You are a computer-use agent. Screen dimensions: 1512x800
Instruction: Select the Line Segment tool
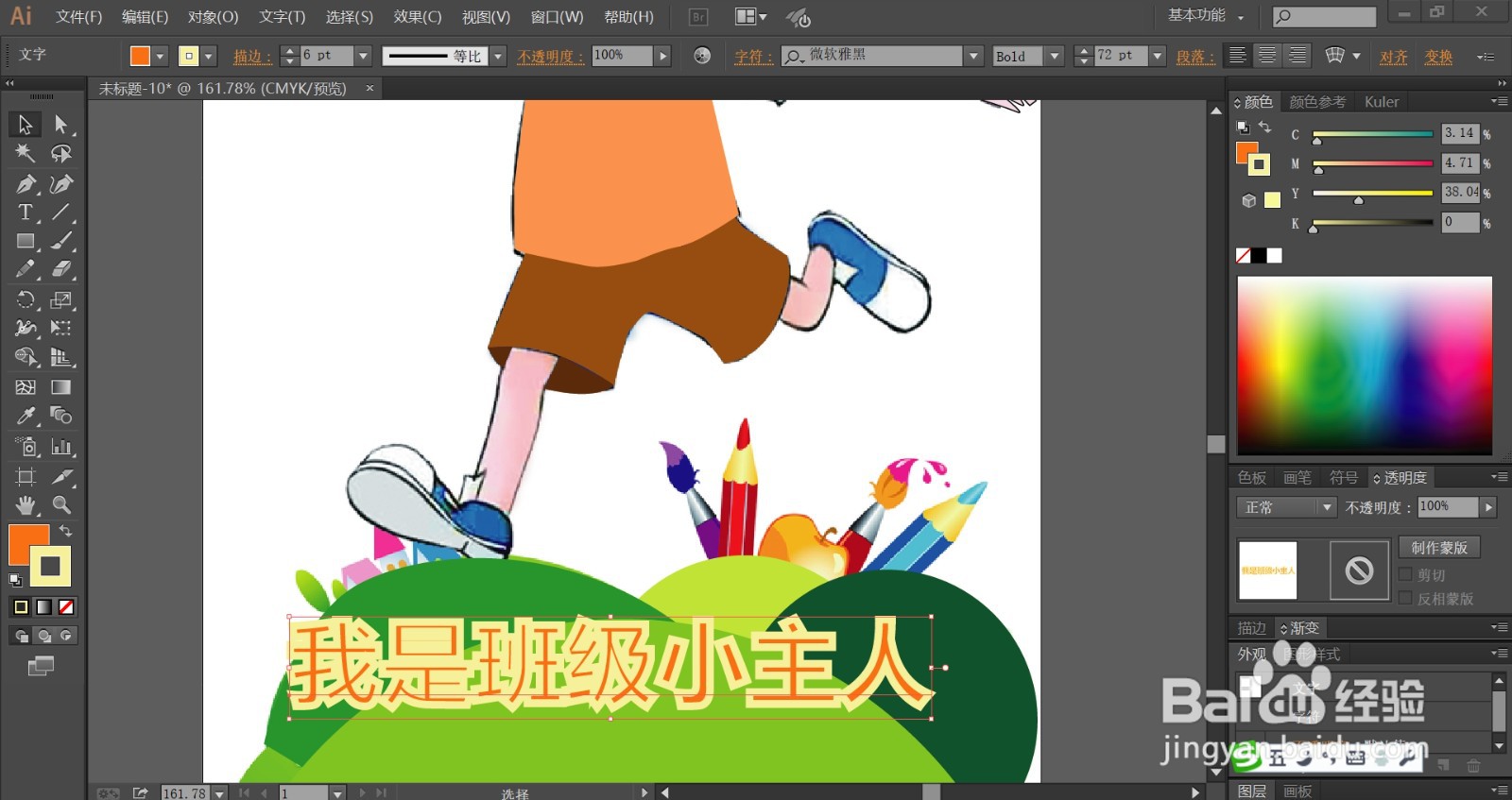60,213
